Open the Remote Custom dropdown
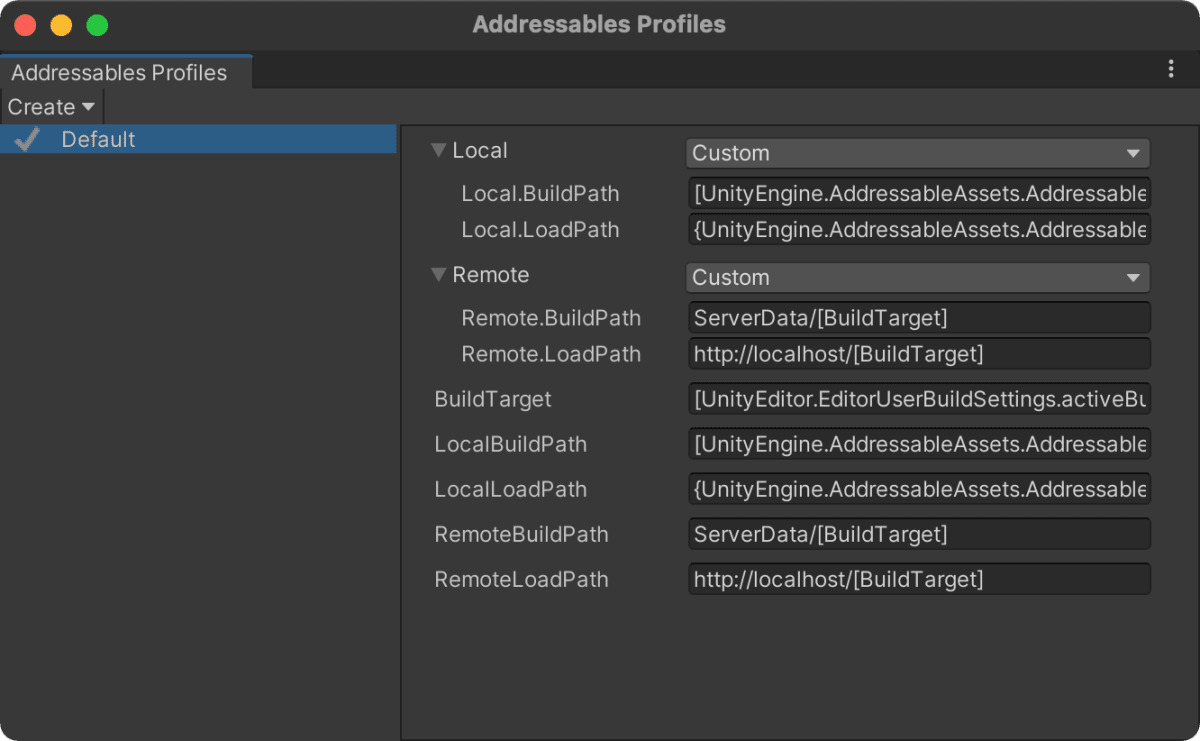Viewport: 1200px width, 741px height. pyautogui.click(x=918, y=277)
